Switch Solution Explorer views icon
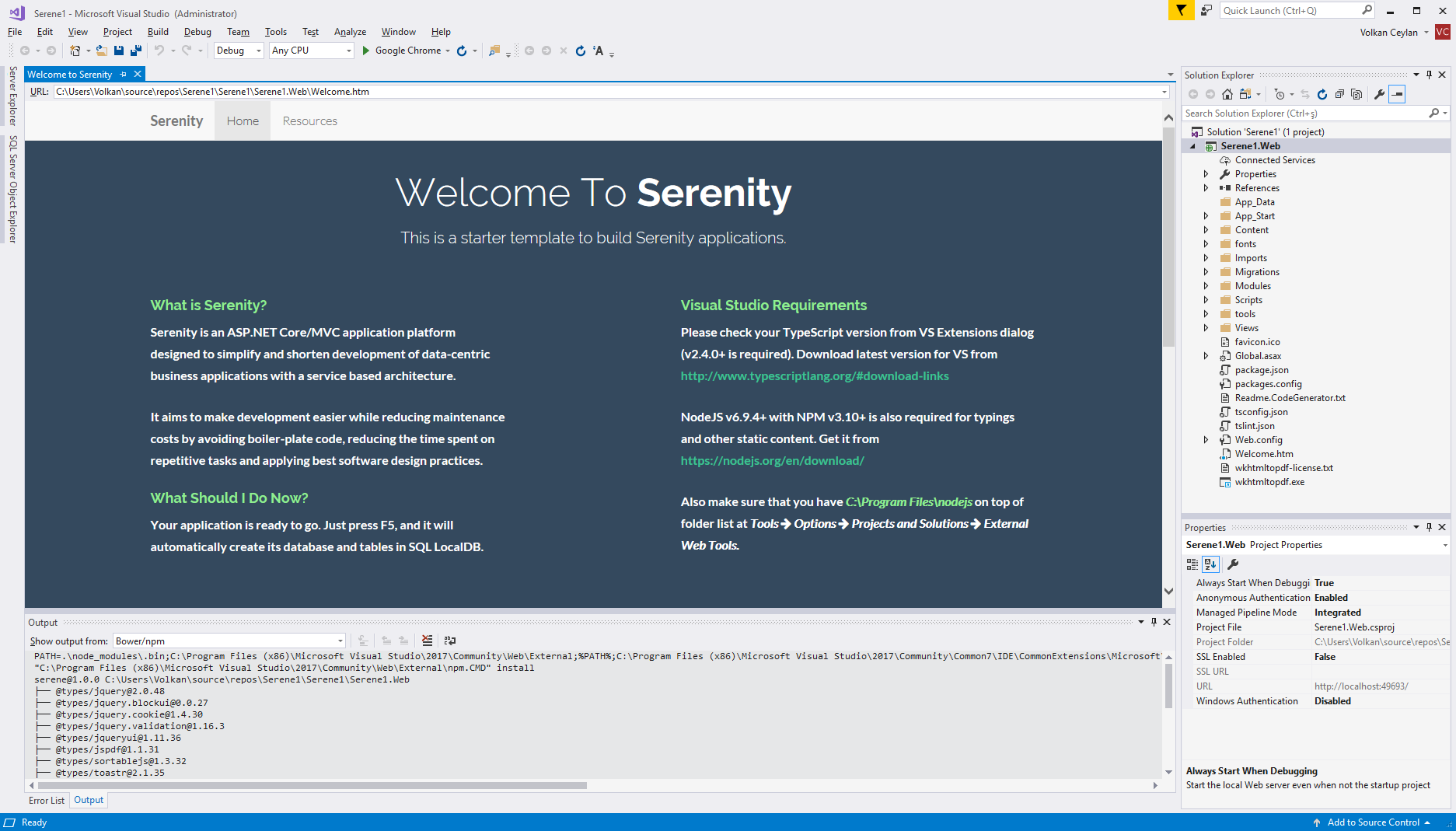The image size is (1456, 831). click(1245, 94)
